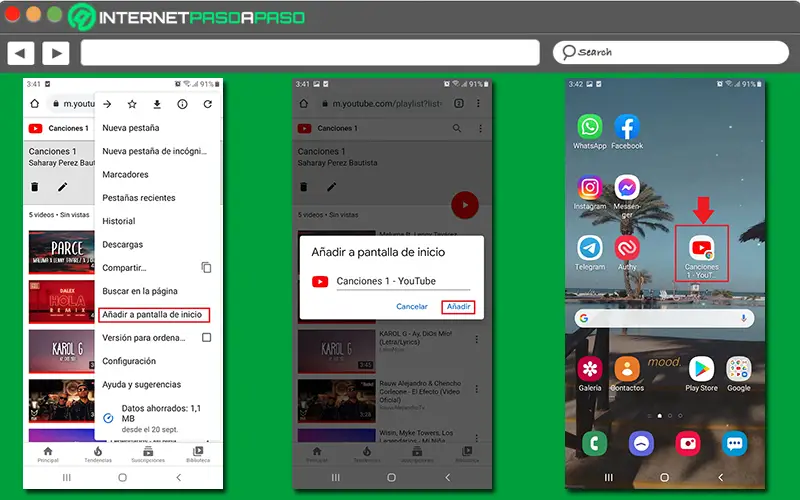
Task: Tap the Google search widget bar
Action: (664, 318)
